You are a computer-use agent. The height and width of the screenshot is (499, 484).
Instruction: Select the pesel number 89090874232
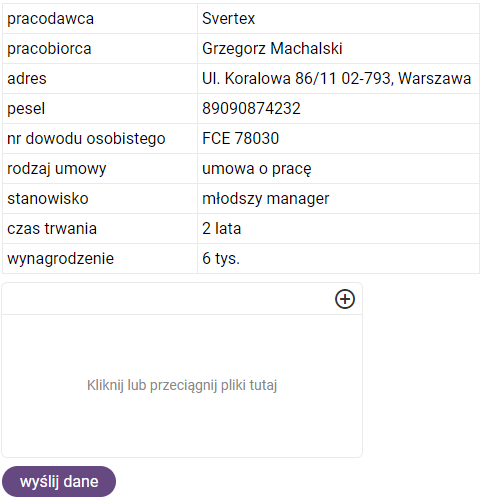point(251,109)
